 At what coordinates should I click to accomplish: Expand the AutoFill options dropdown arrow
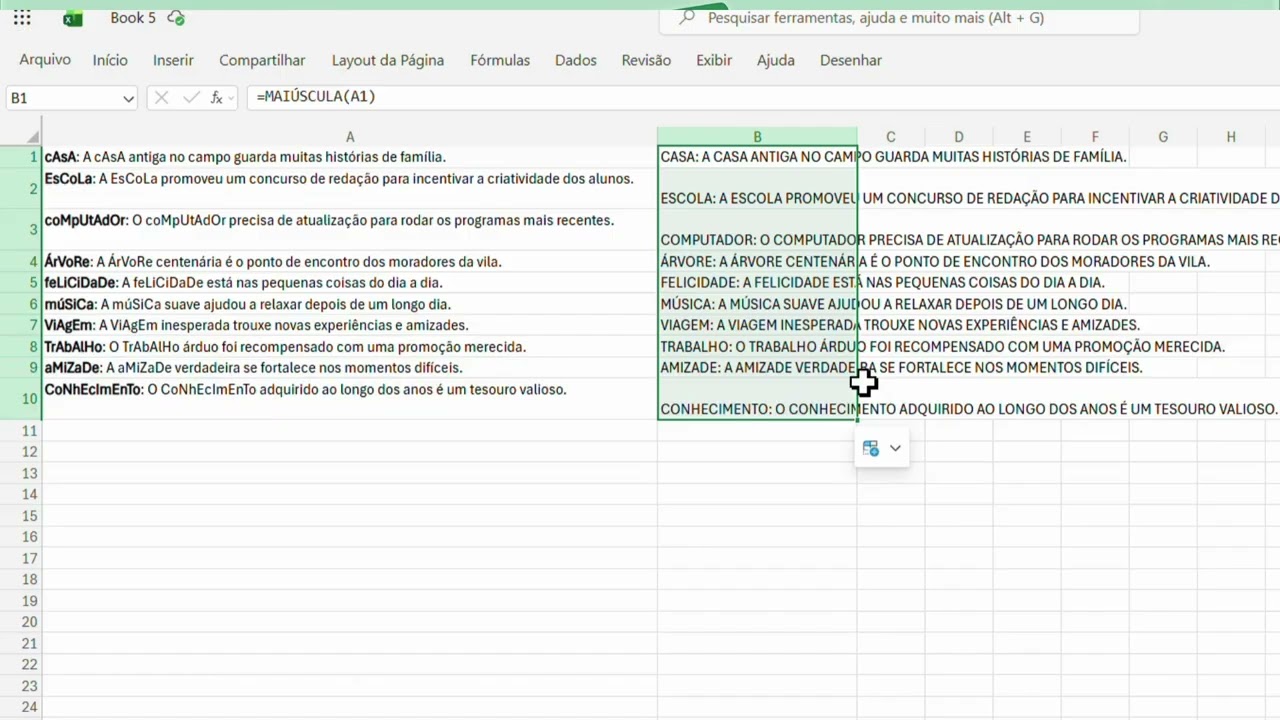[x=895, y=448]
